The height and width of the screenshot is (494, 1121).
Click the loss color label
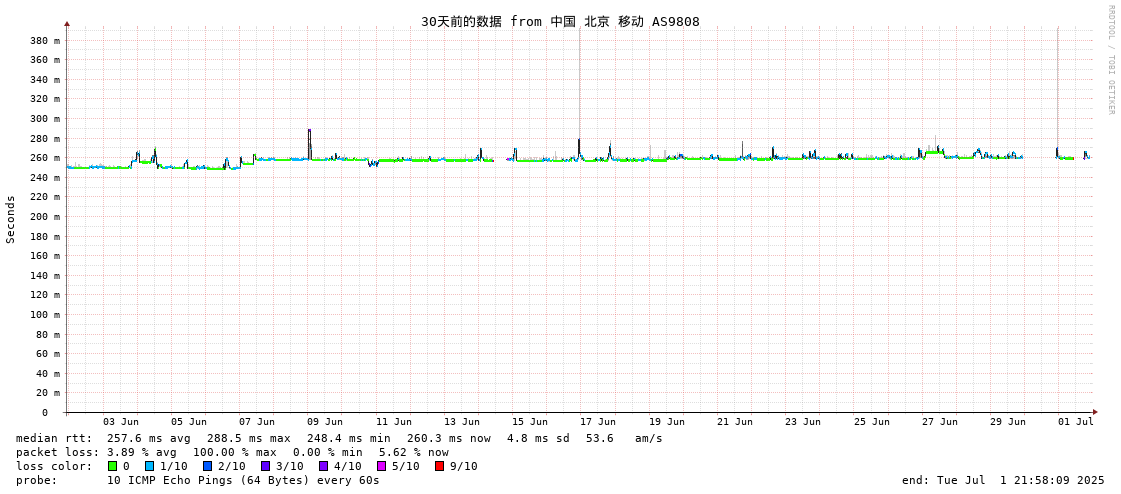point(54,466)
